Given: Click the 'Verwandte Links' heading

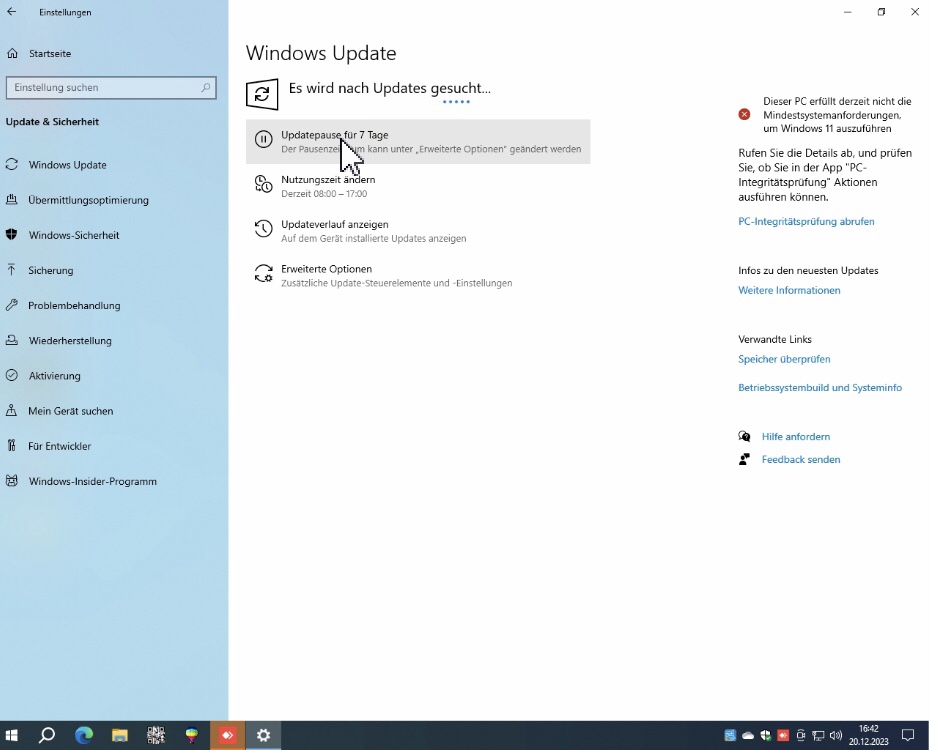Looking at the screenshot, I should click(775, 339).
